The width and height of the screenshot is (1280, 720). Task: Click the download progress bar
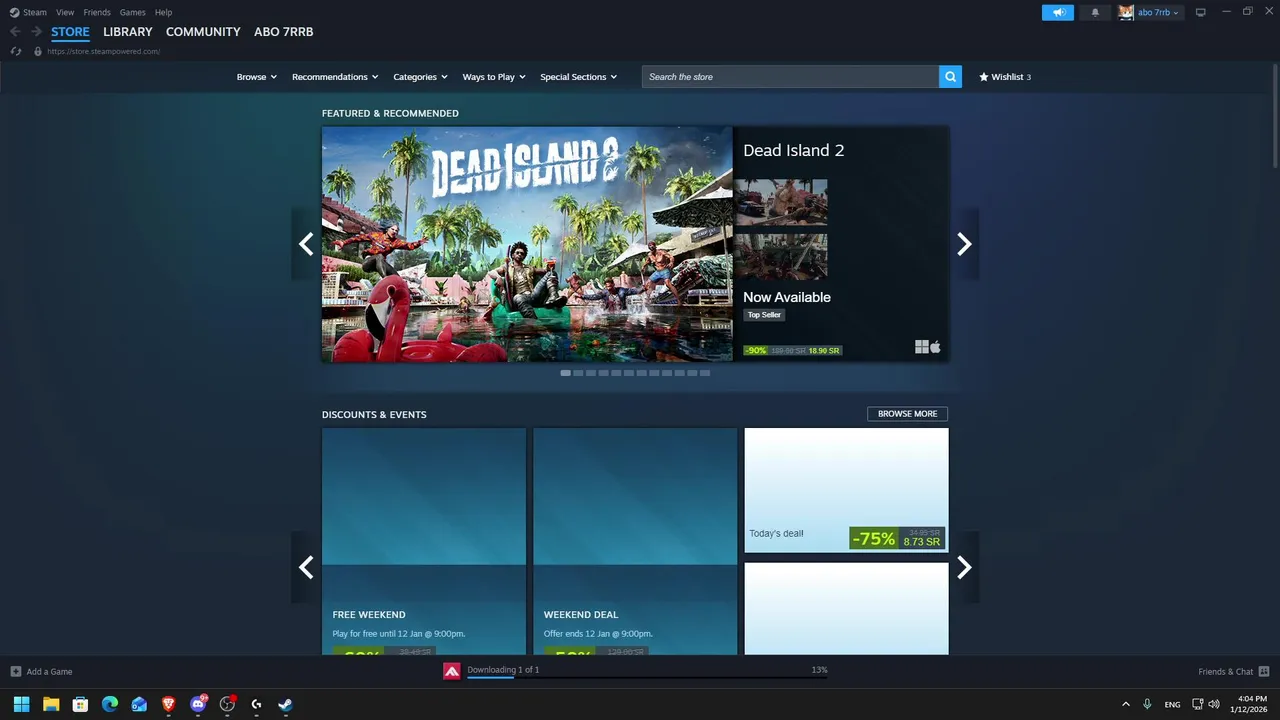(648, 677)
